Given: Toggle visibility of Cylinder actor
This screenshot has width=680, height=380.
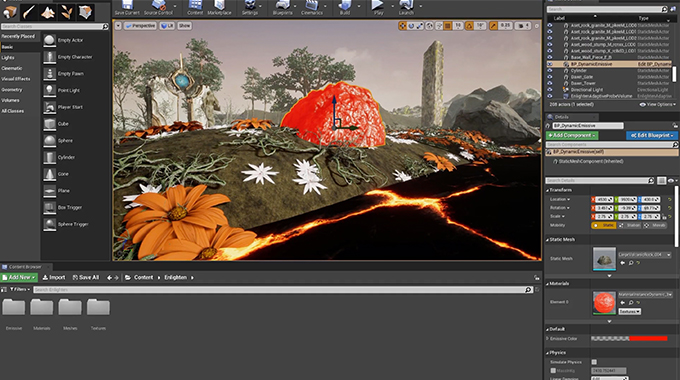Looking at the screenshot, I should coord(550,70).
